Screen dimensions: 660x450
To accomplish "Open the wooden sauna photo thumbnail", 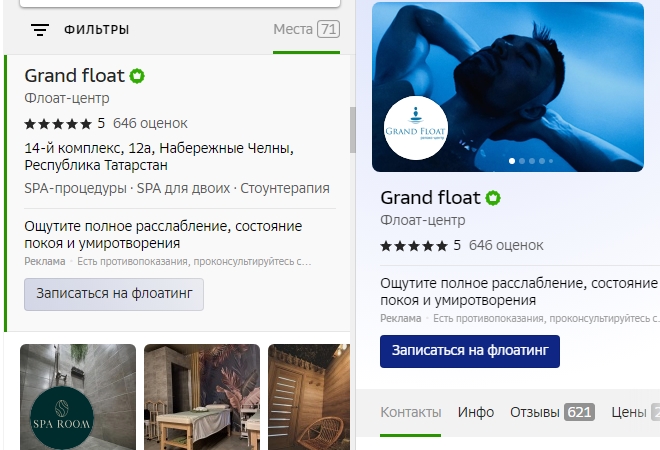I will [x=308, y=396].
